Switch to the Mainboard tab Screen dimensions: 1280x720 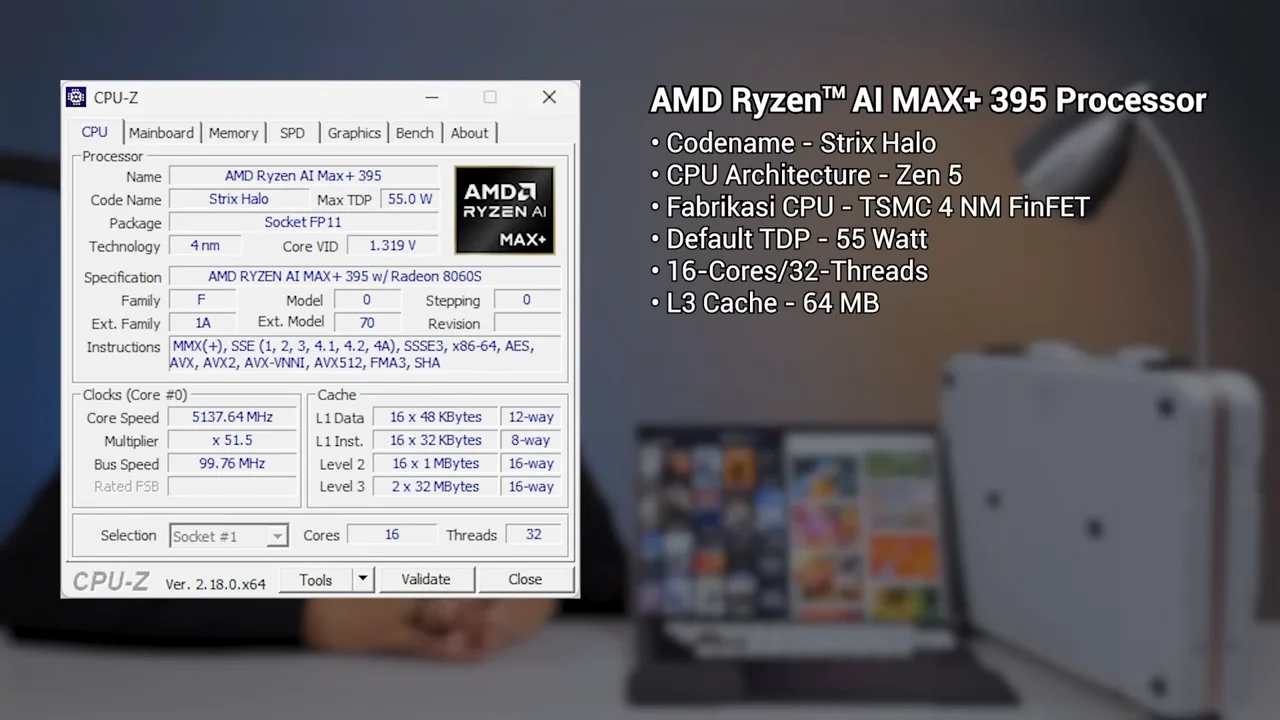point(161,133)
